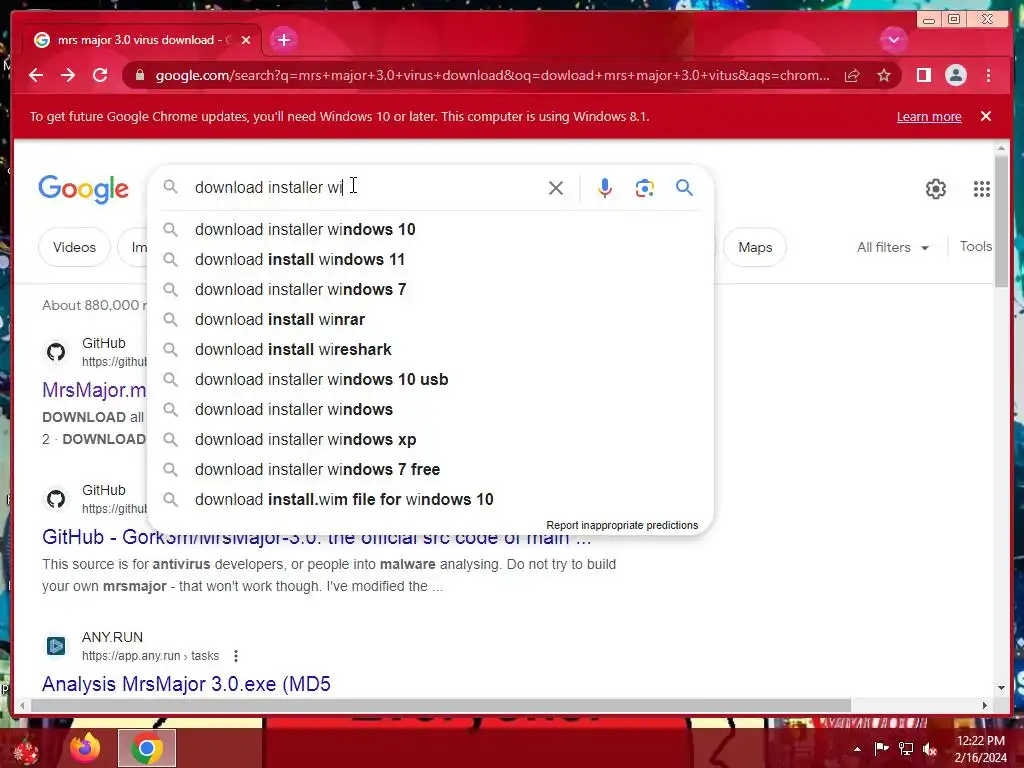Open the Start button ornament
Screen dimensions: 1024x768
click(x=25, y=750)
